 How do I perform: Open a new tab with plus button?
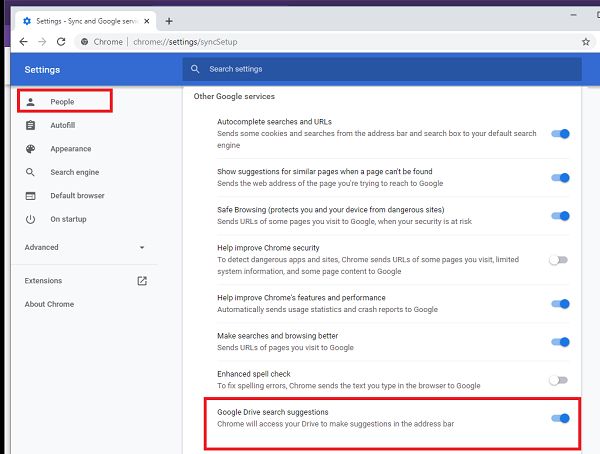tap(169, 20)
